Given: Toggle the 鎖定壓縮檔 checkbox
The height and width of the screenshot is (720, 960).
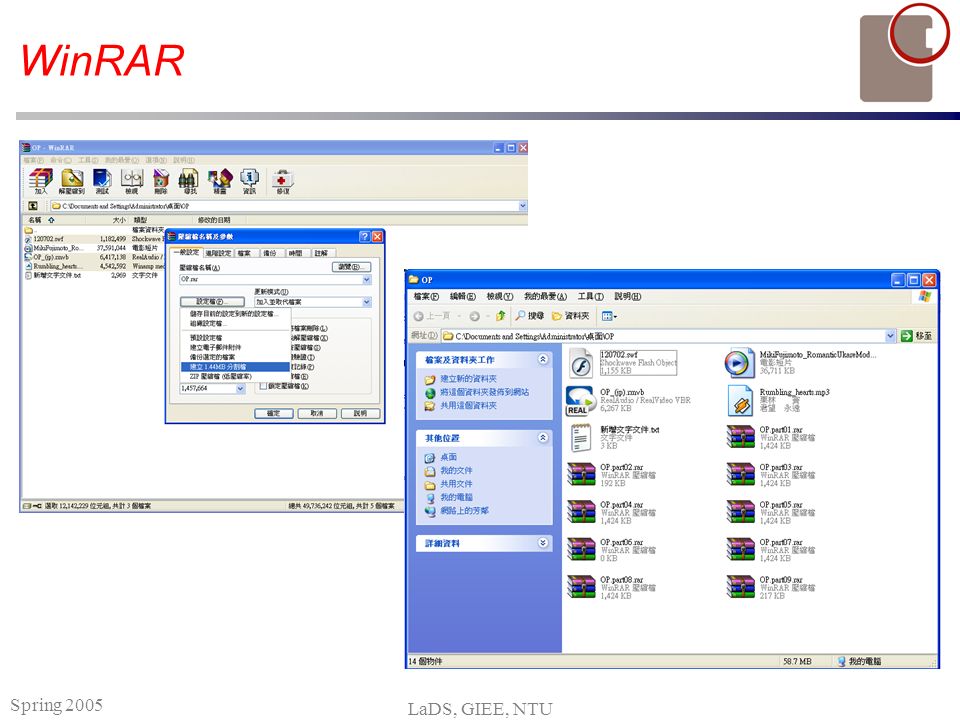Looking at the screenshot, I should (263, 386).
